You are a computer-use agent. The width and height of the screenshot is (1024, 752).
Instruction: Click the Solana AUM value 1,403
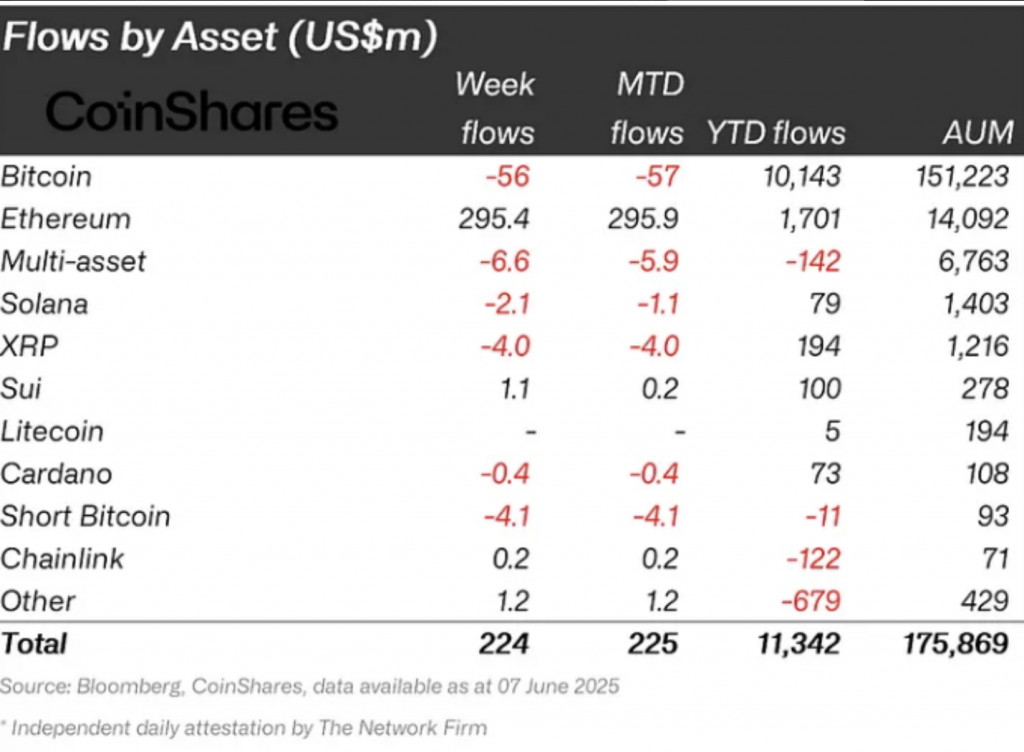tap(976, 304)
